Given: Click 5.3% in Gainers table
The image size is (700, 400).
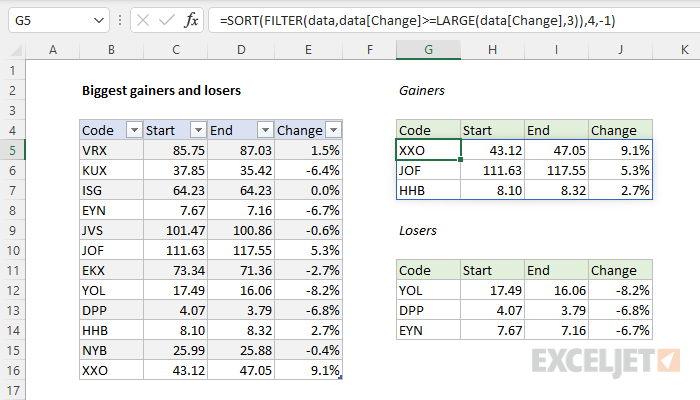Looking at the screenshot, I should click(x=621, y=171).
